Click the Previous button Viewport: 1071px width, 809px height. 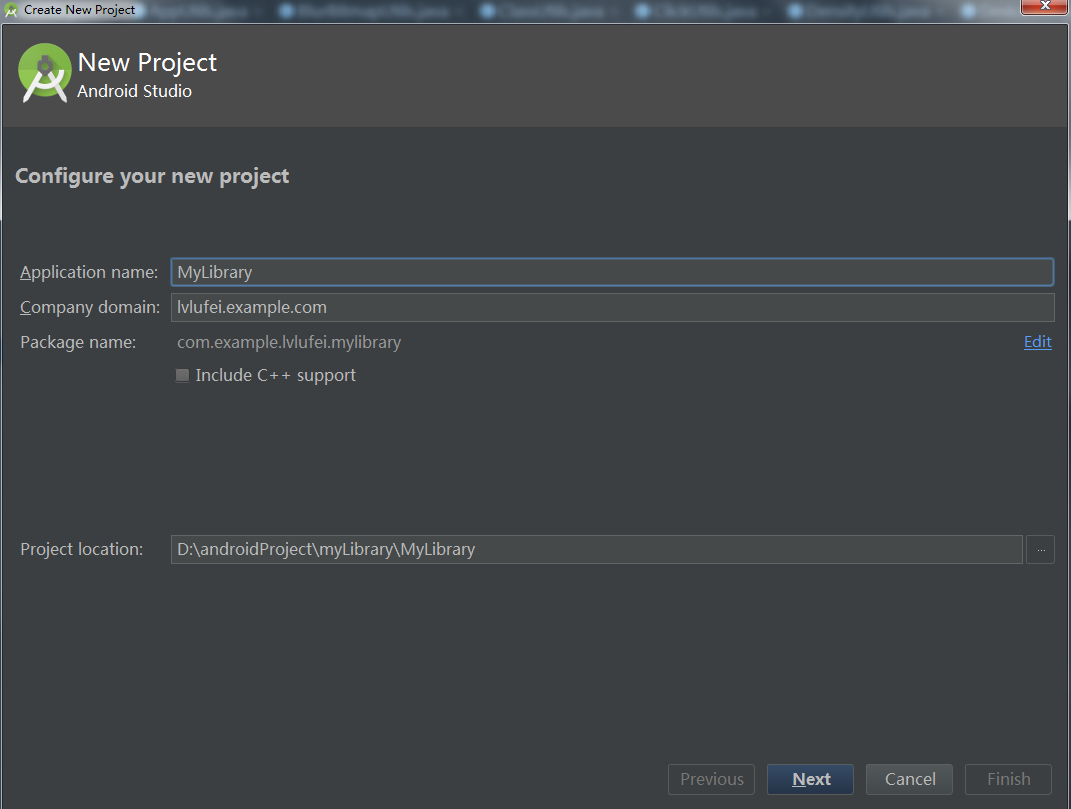click(711, 779)
